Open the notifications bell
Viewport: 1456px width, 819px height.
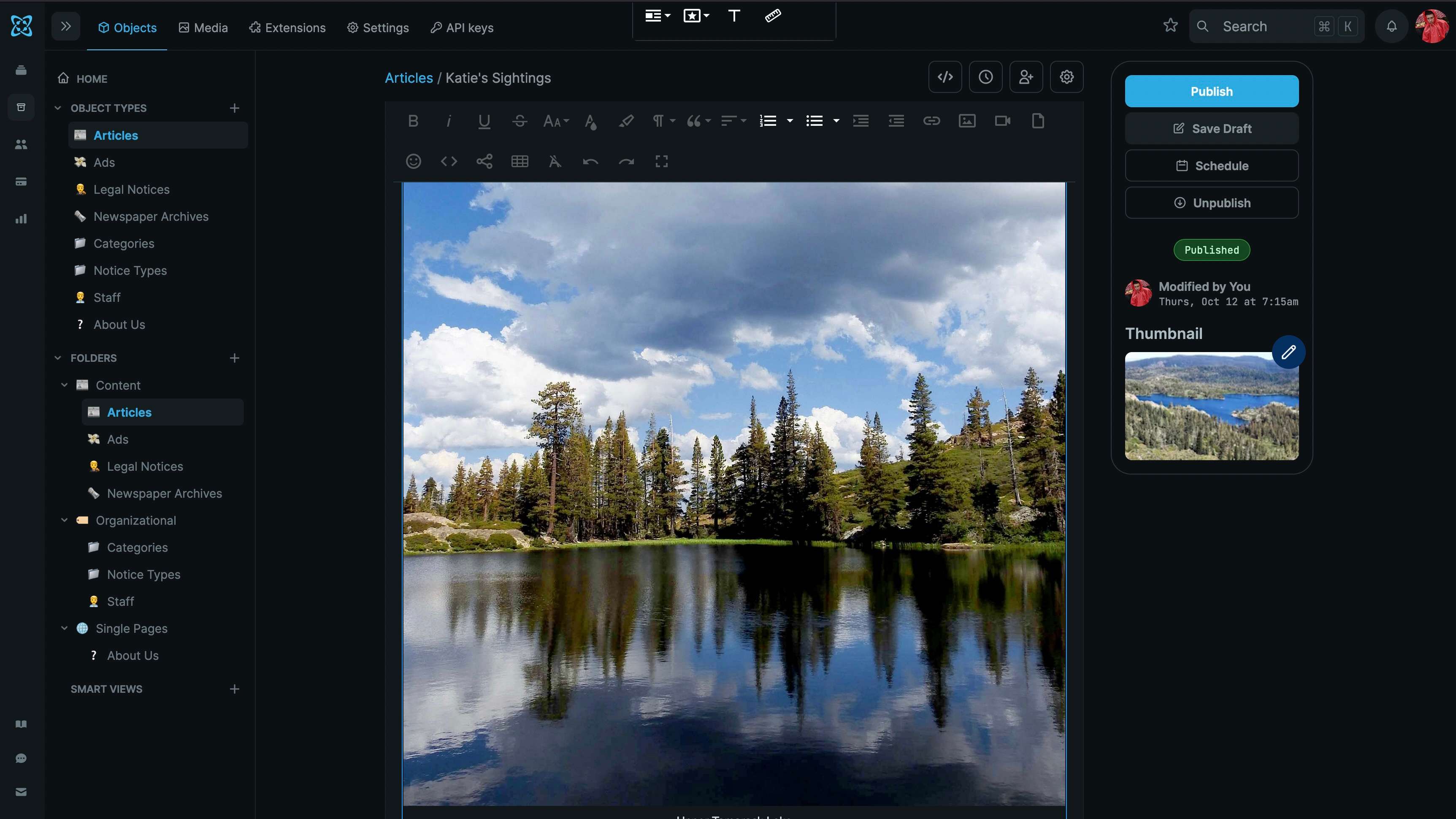tap(1391, 26)
